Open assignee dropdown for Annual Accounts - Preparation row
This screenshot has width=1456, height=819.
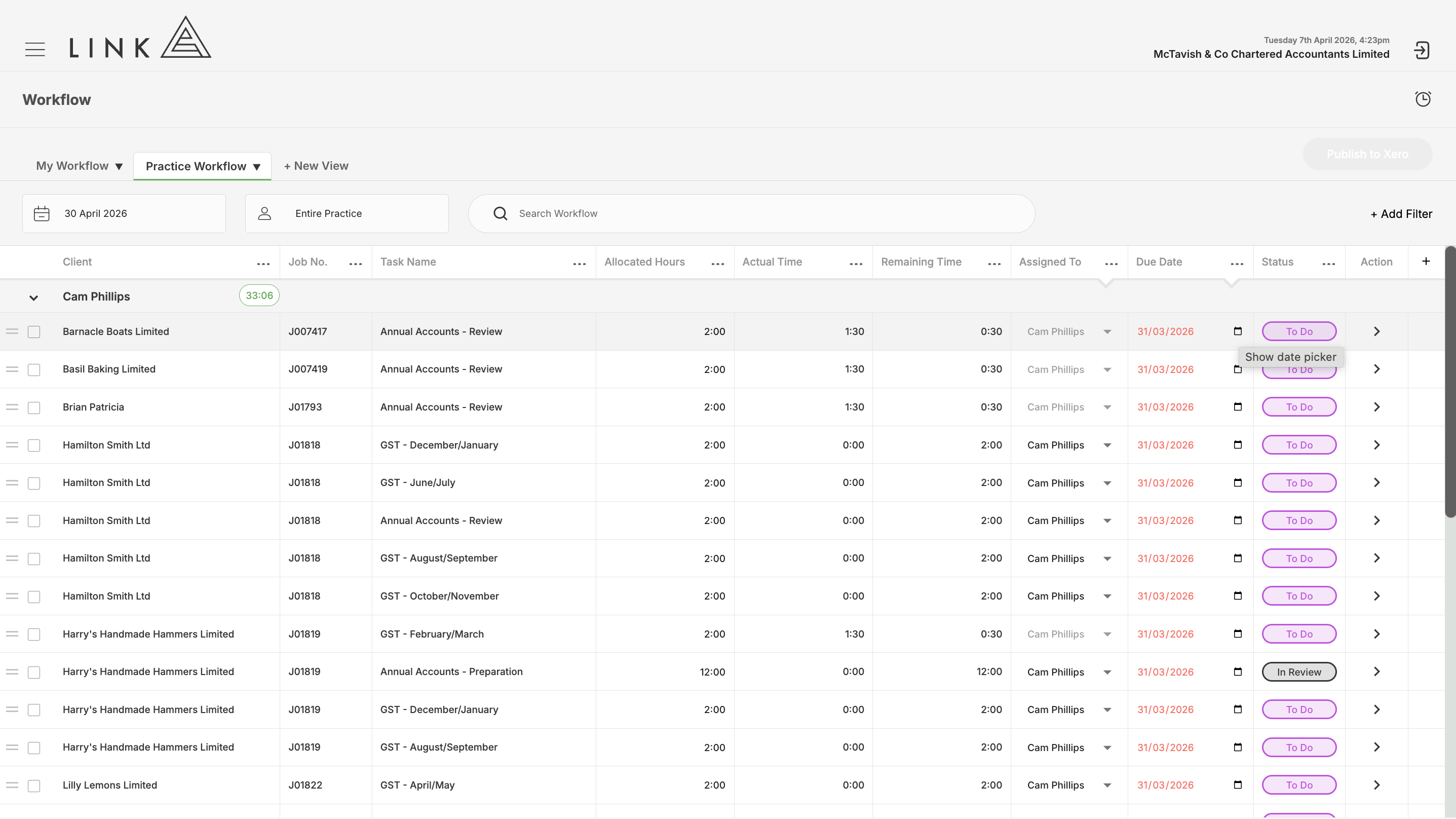(1107, 672)
